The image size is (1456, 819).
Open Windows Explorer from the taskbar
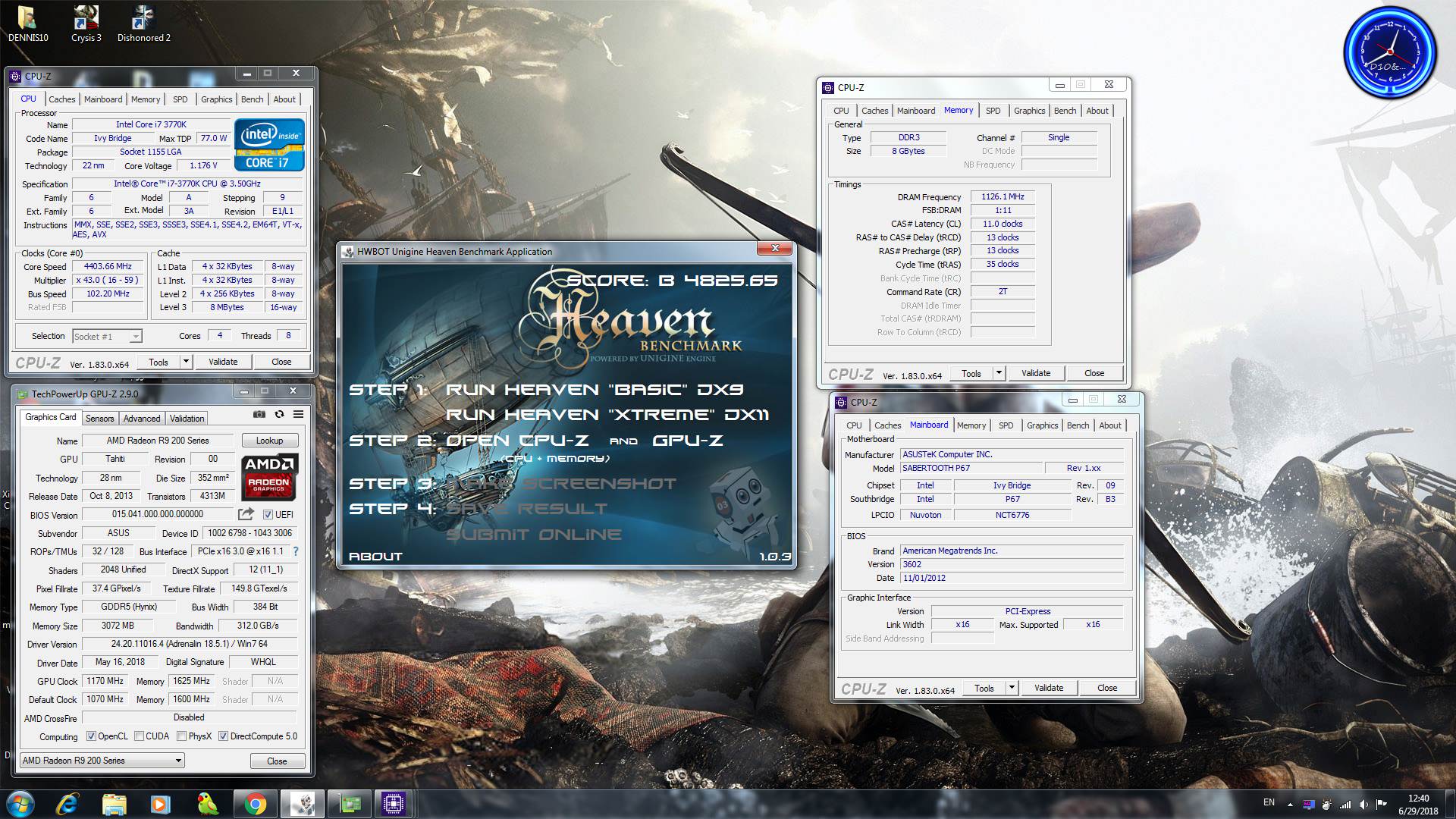click(115, 804)
